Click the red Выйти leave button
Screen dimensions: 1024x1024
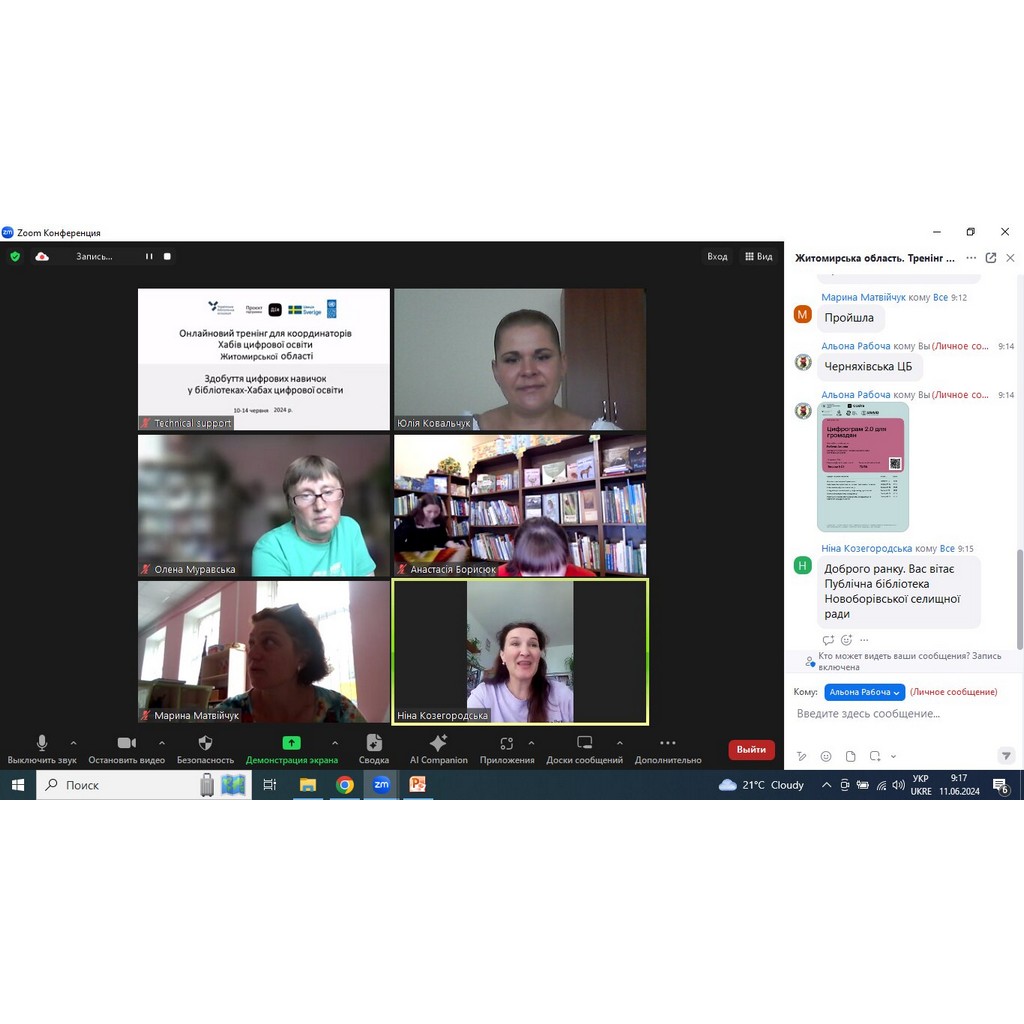751,749
